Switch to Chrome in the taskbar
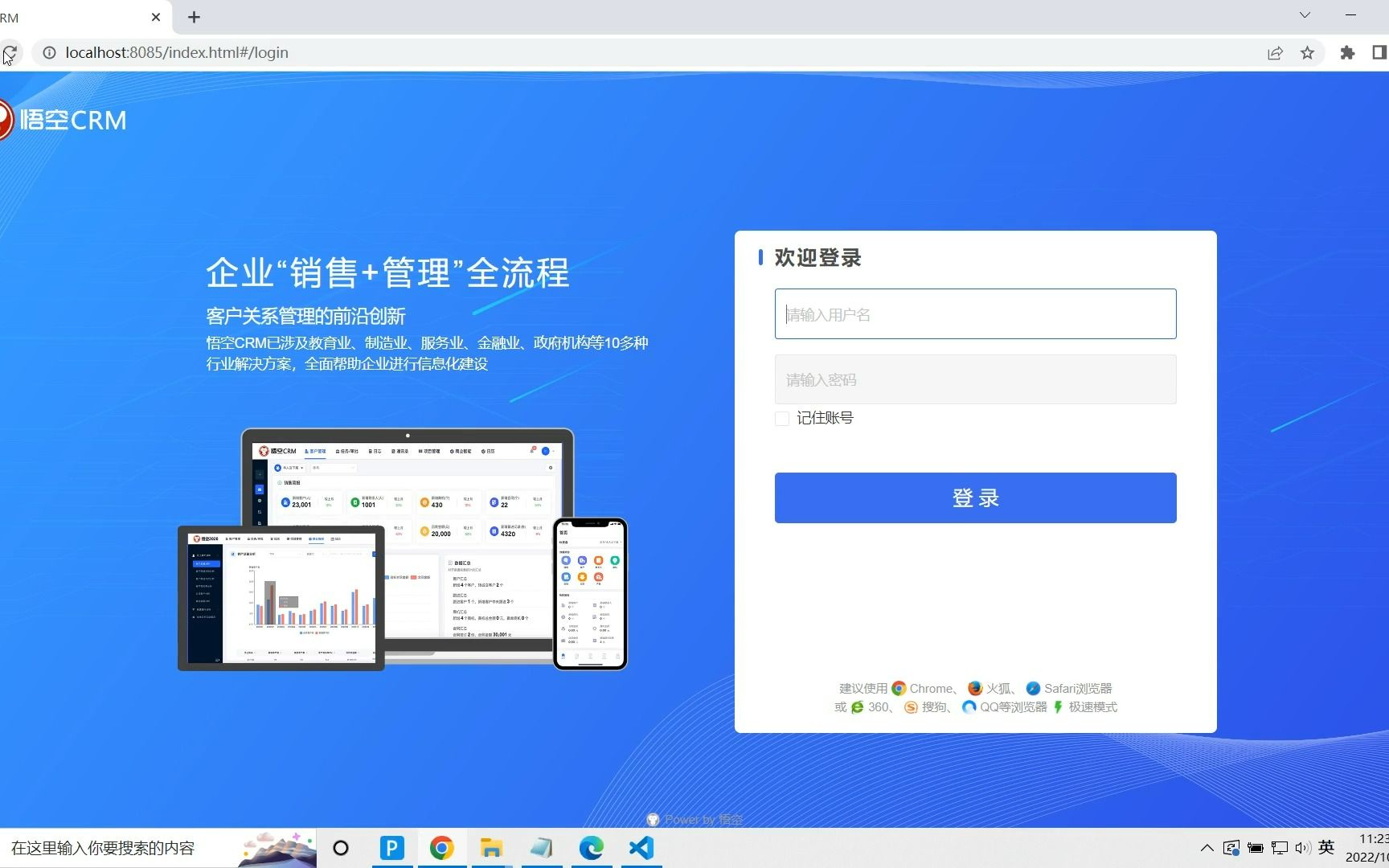Screen dimensions: 1389x868 pyautogui.click(x=441, y=848)
